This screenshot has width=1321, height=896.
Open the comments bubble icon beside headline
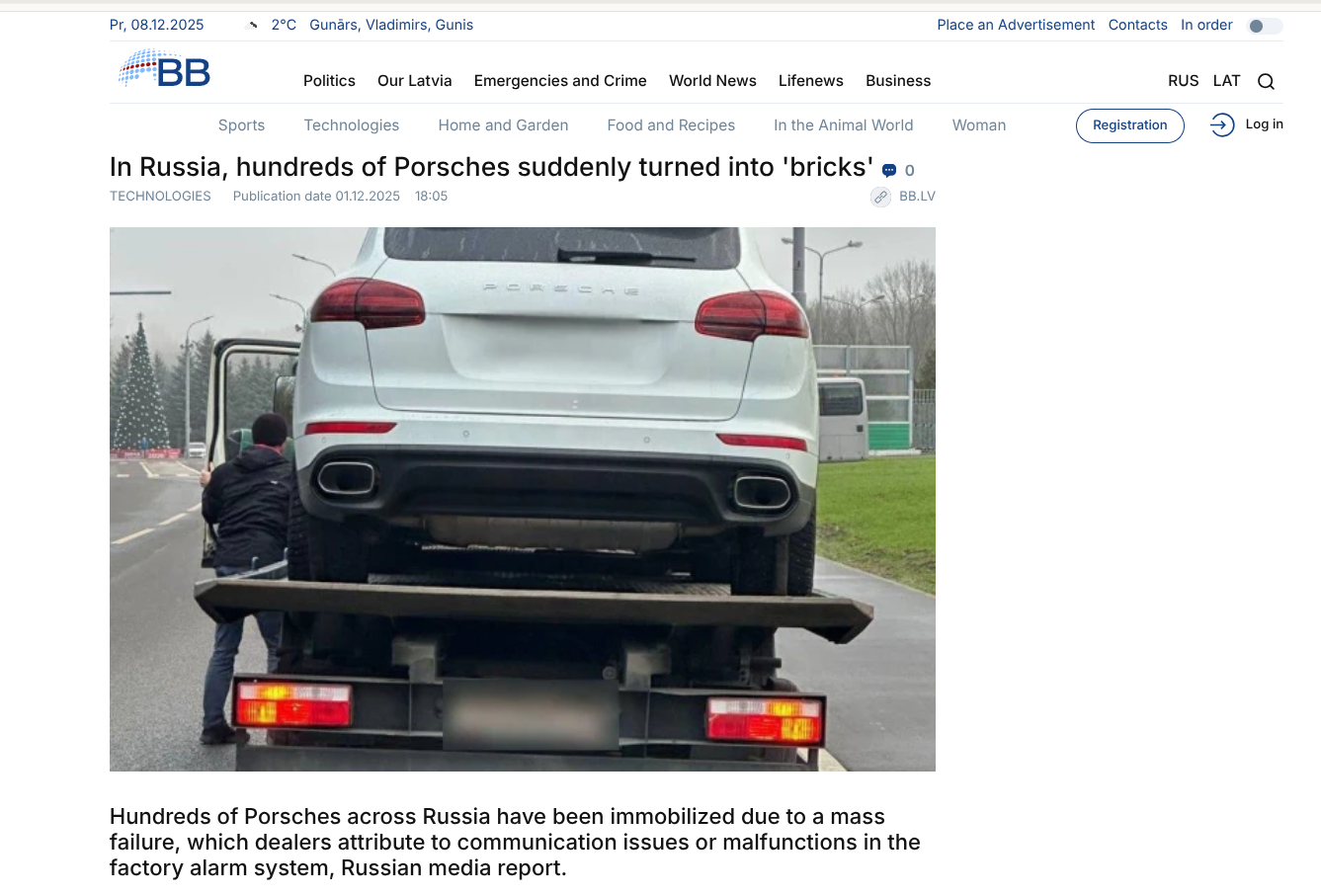click(x=889, y=171)
